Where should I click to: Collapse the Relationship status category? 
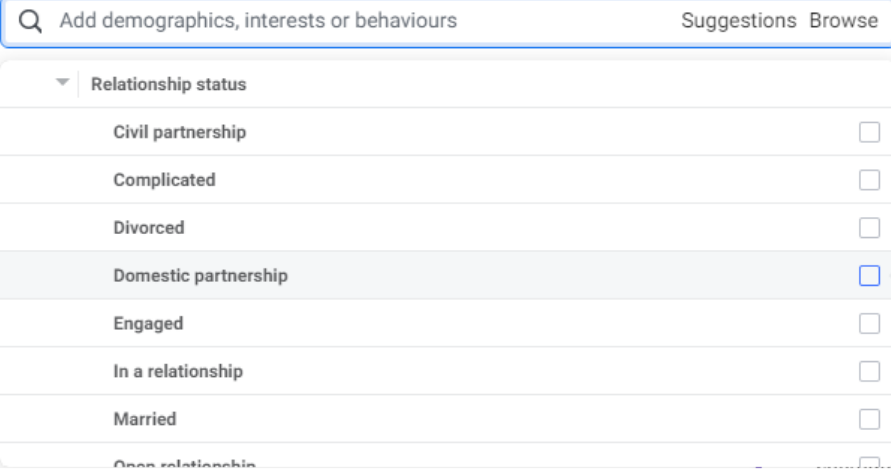[x=63, y=83]
